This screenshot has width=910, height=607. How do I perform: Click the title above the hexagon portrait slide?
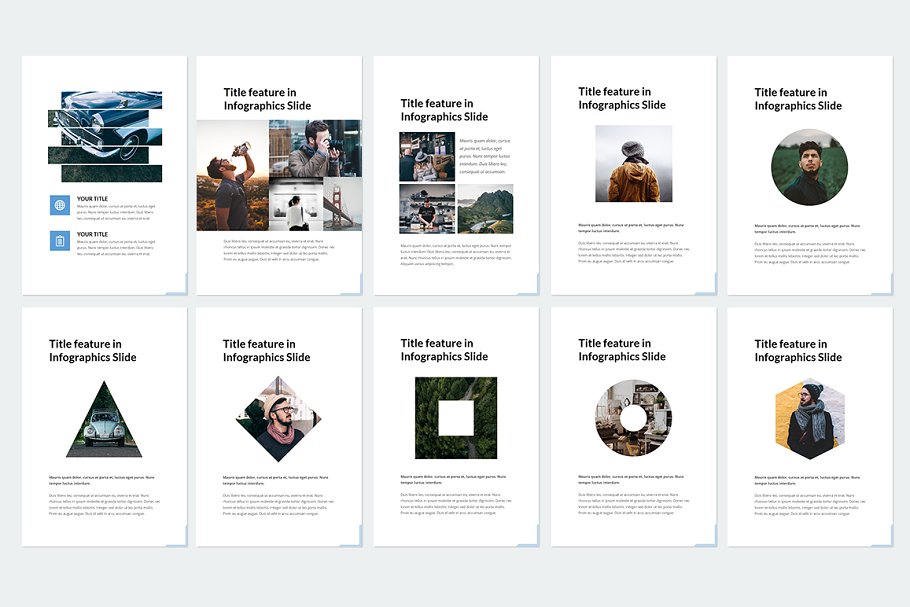point(798,350)
